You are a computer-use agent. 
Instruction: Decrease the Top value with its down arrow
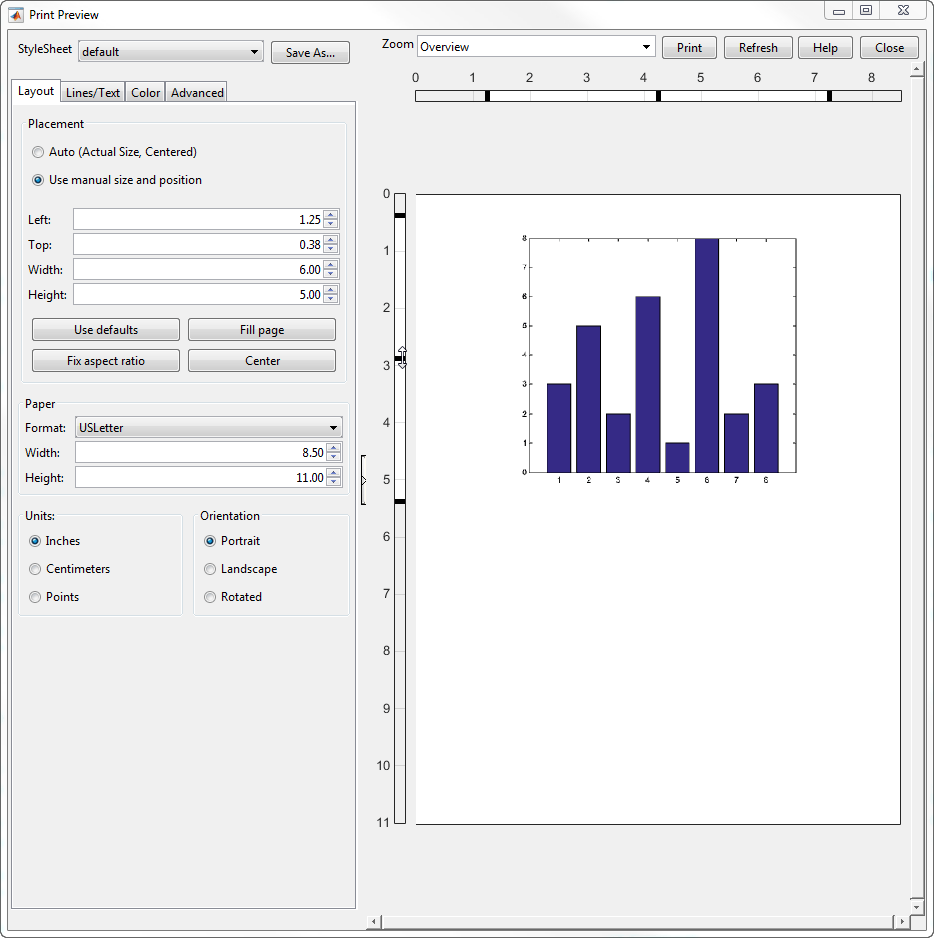tap(331, 249)
